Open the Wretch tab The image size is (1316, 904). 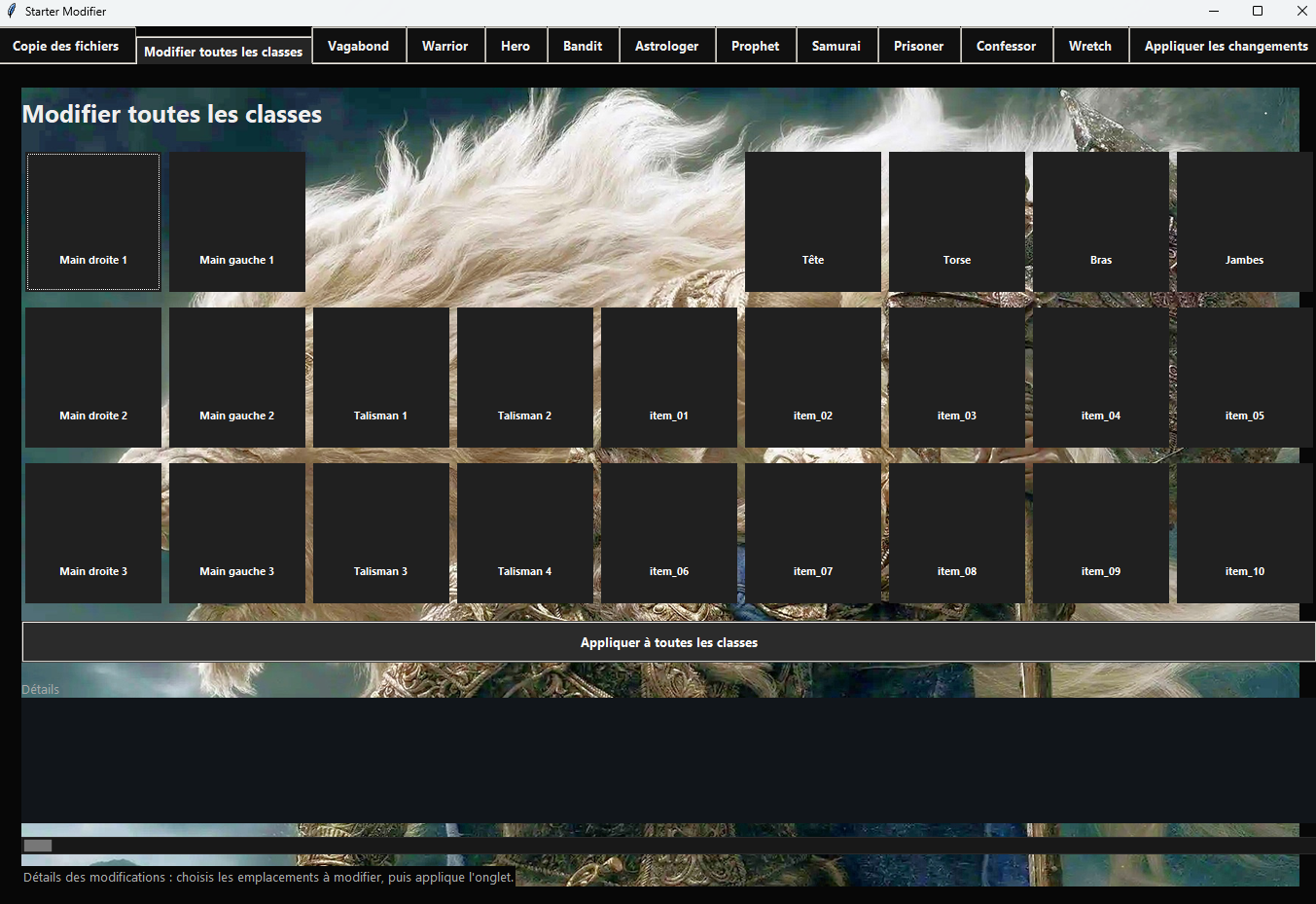click(1089, 46)
